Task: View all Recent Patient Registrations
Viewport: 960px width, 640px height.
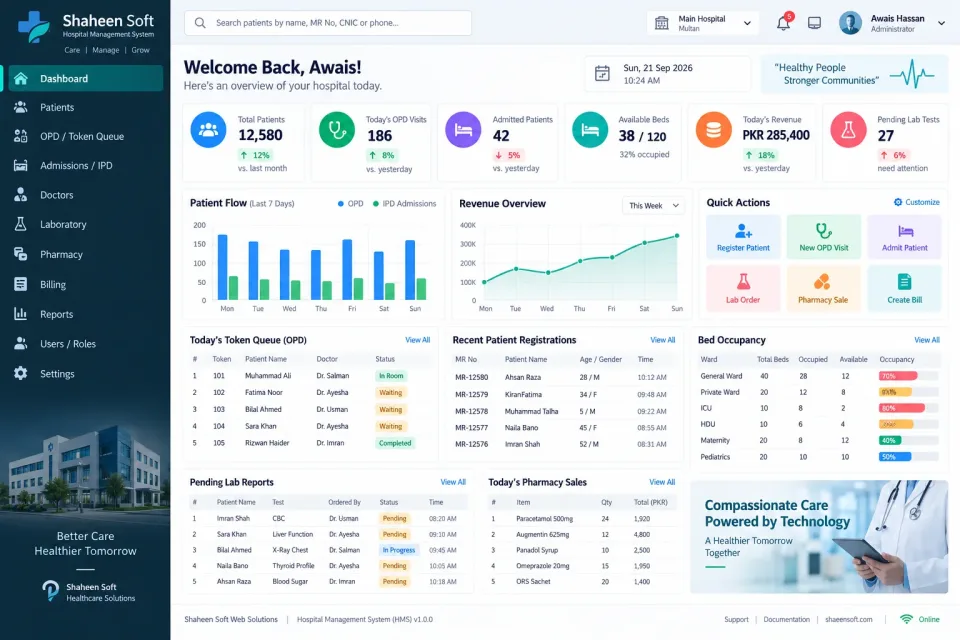Action: point(662,340)
